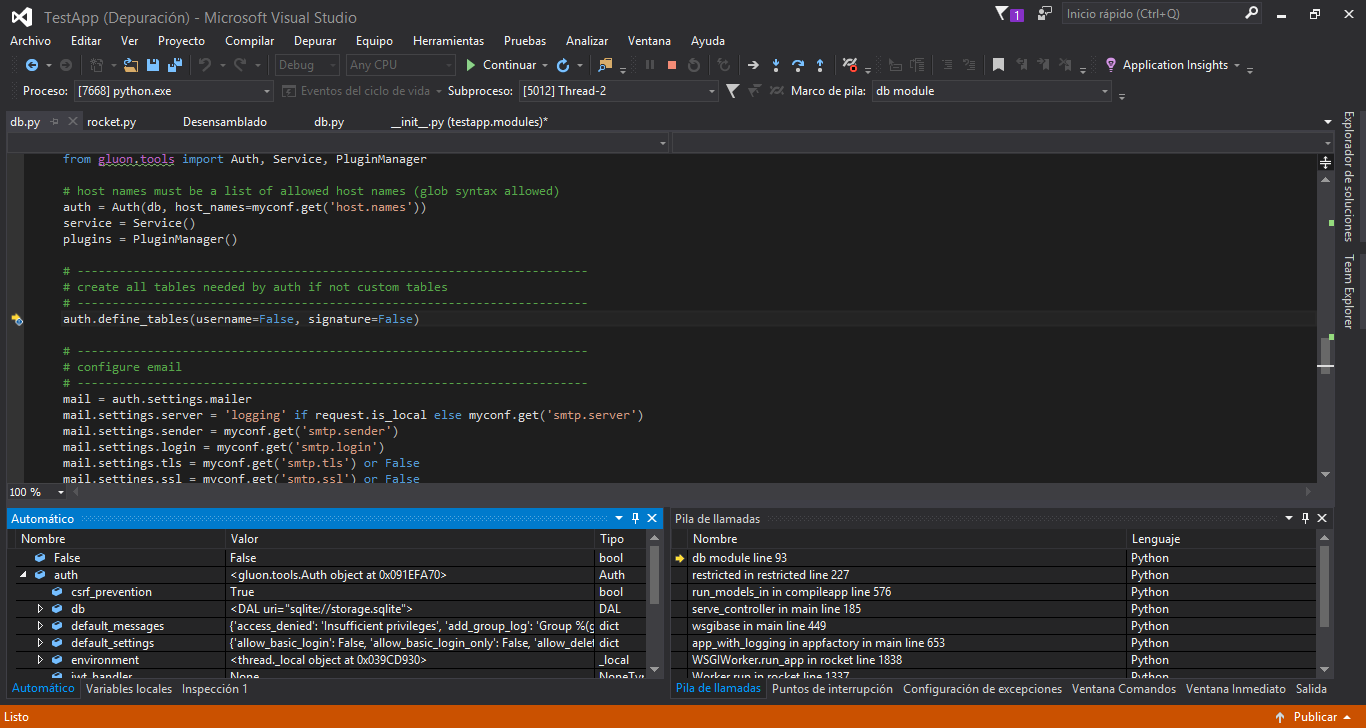Open the Herramientas menu
Screen dimensions: 1366x728
pos(448,41)
